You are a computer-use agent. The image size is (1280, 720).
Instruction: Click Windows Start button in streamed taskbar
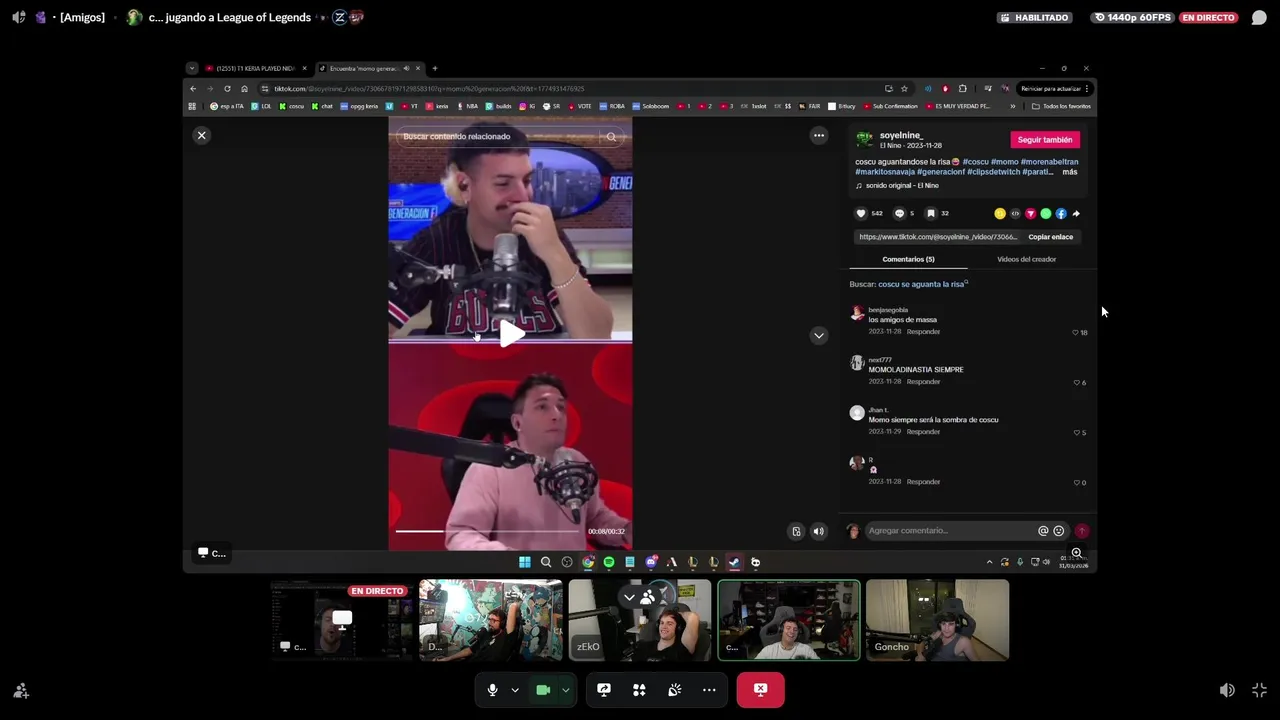point(525,562)
